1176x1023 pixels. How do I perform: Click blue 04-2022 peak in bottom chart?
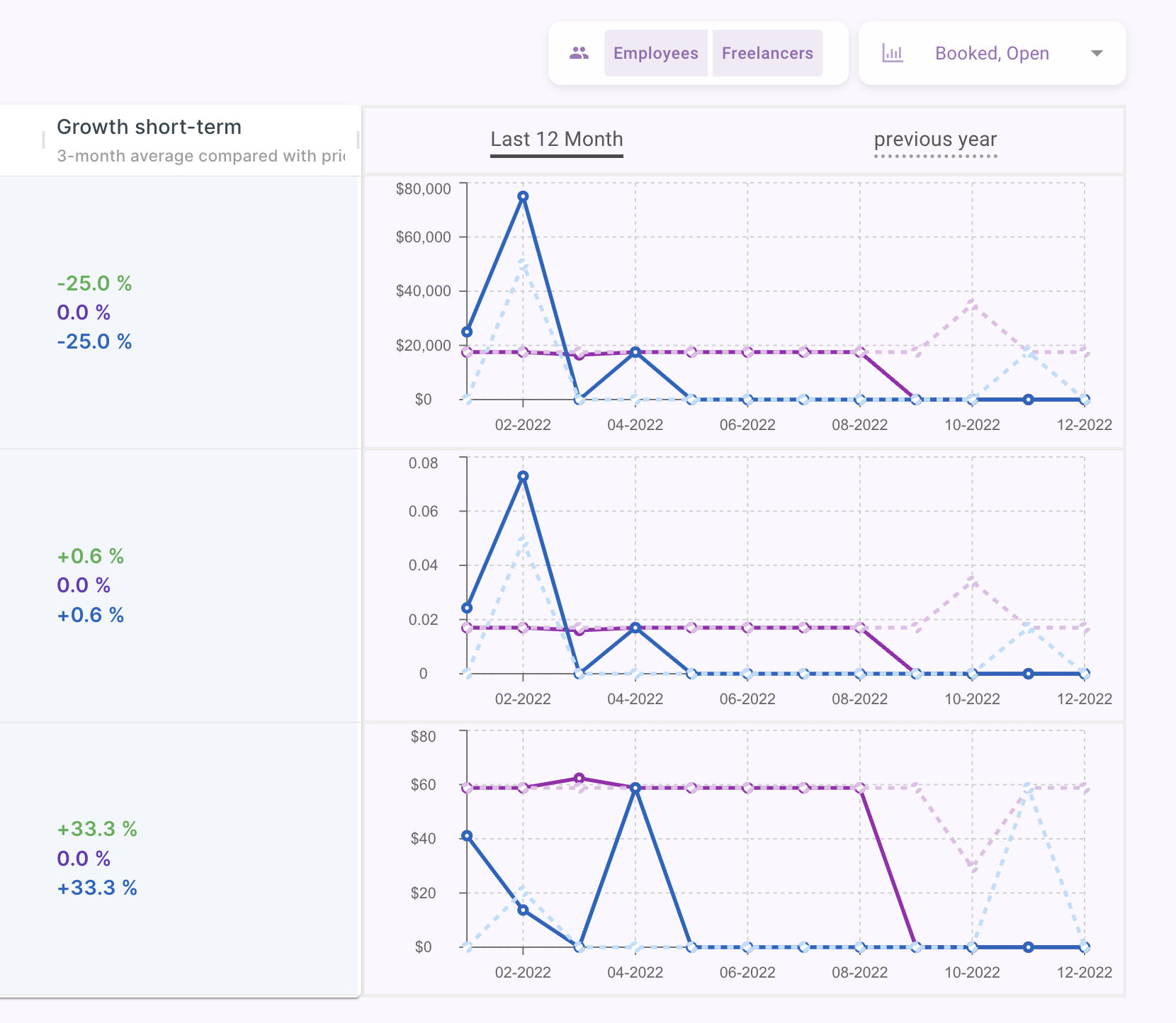pyautogui.click(x=635, y=788)
